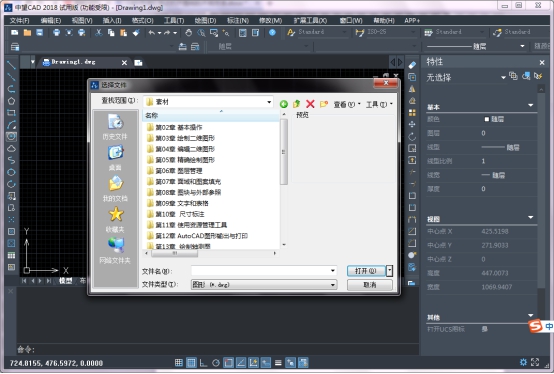Image resolution: width=554 pixels, height=374 pixels.
Task: Select the favorites star shortcut
Action: (115, 220)
